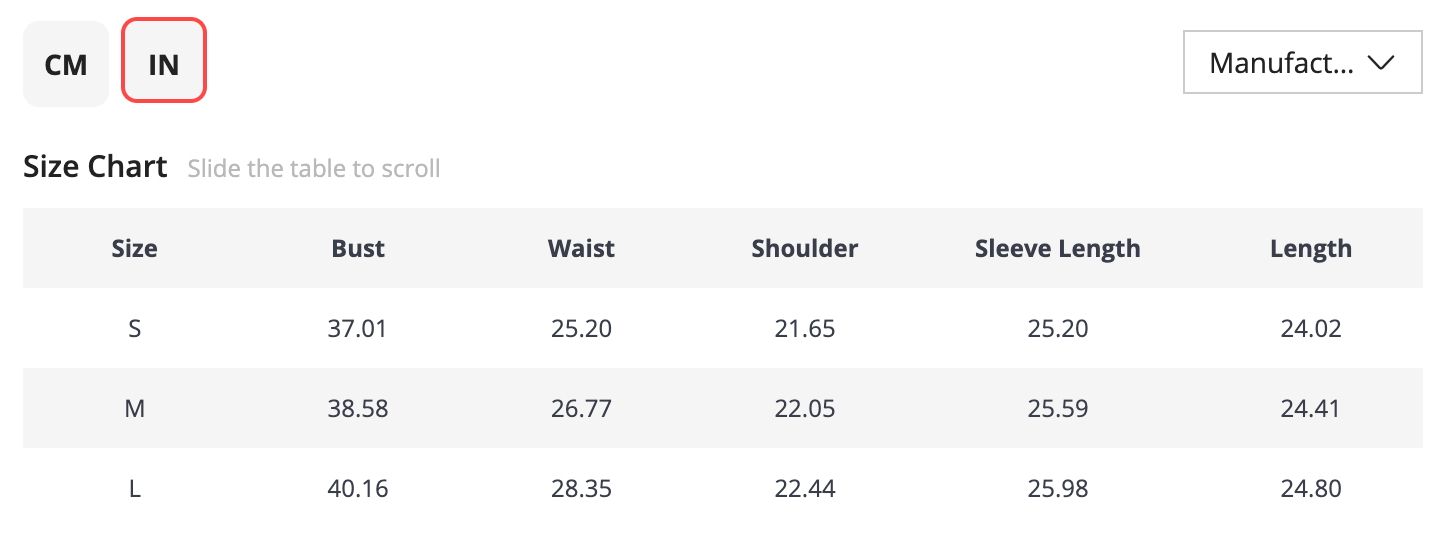Click the Sleeve Length column header
Viewport: 1446px width, 542px height.
(1058, 248)
